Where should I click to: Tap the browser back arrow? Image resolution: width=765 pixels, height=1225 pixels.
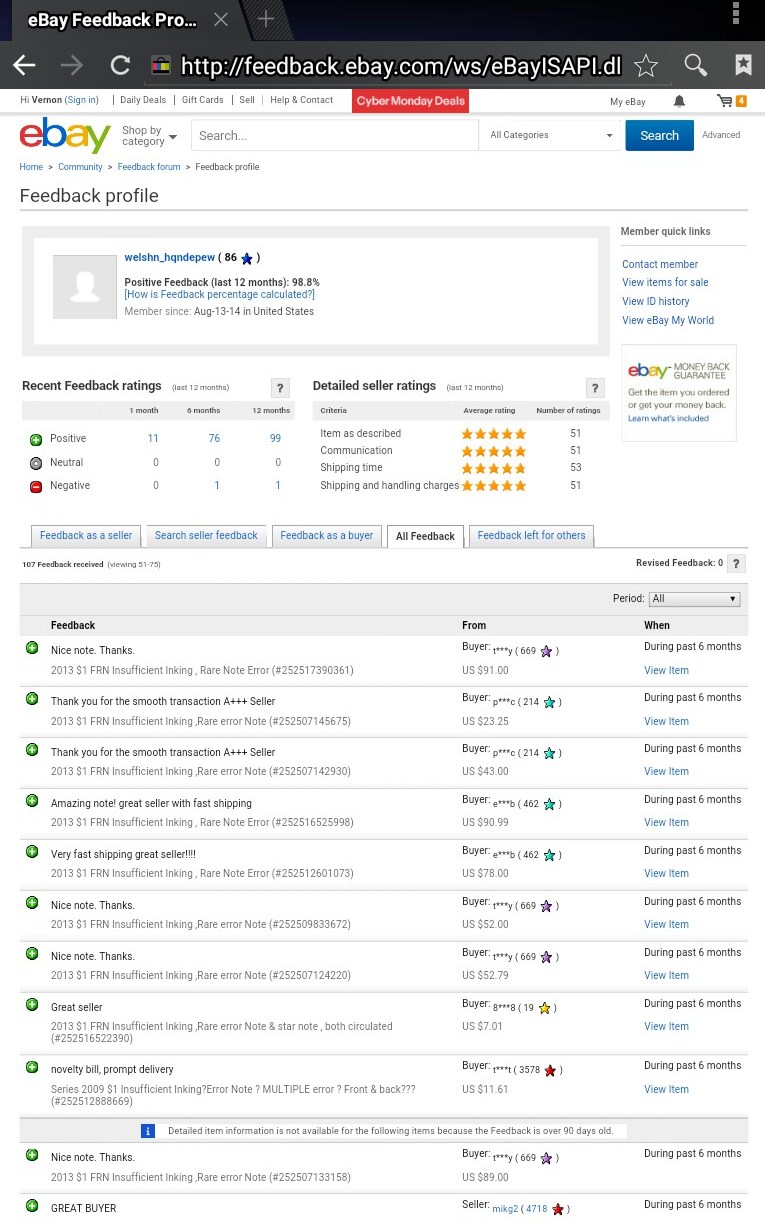click(x=24, y=66)
